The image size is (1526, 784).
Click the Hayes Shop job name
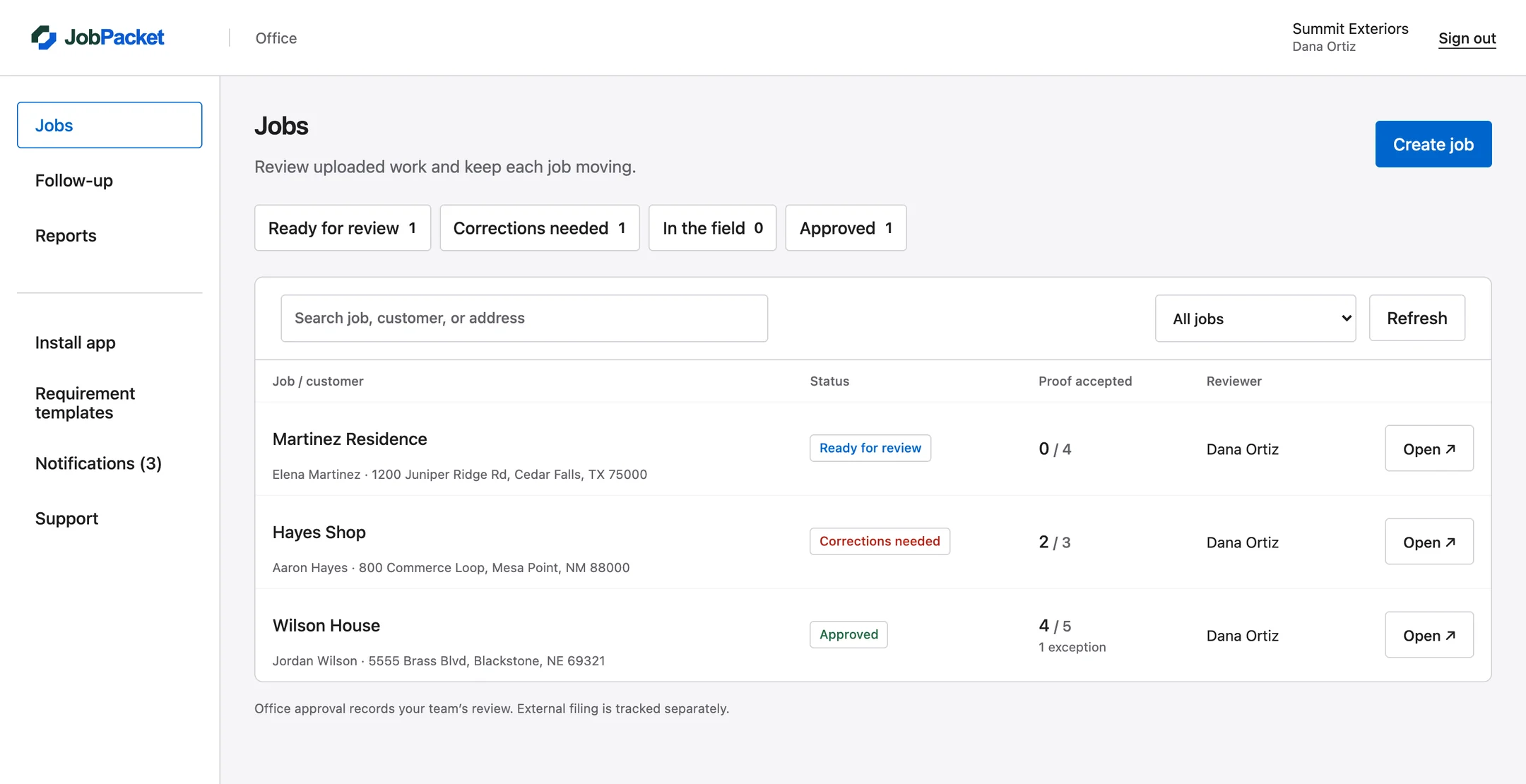tap(319, 533)
